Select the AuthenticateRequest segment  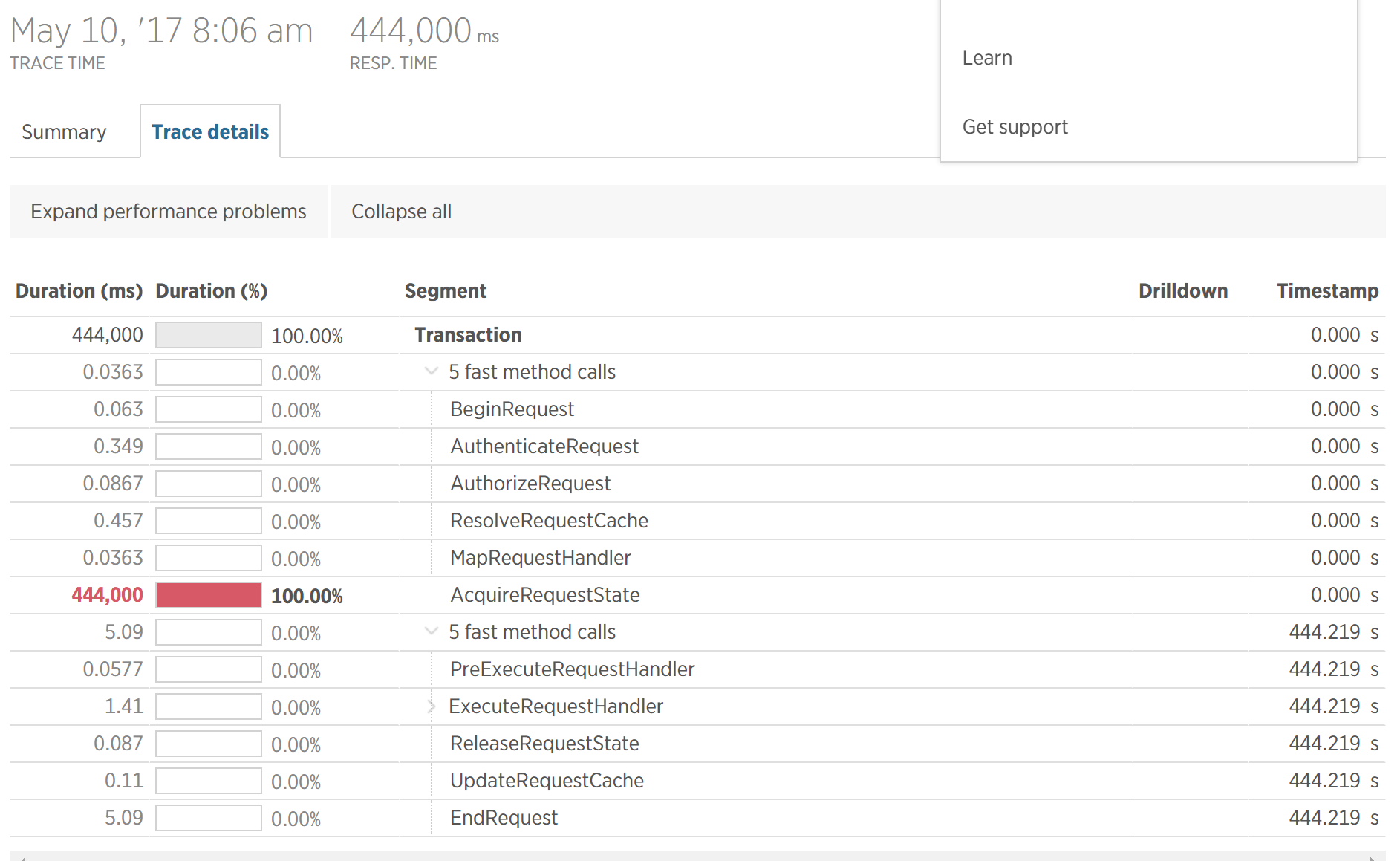tap(544, 446)
